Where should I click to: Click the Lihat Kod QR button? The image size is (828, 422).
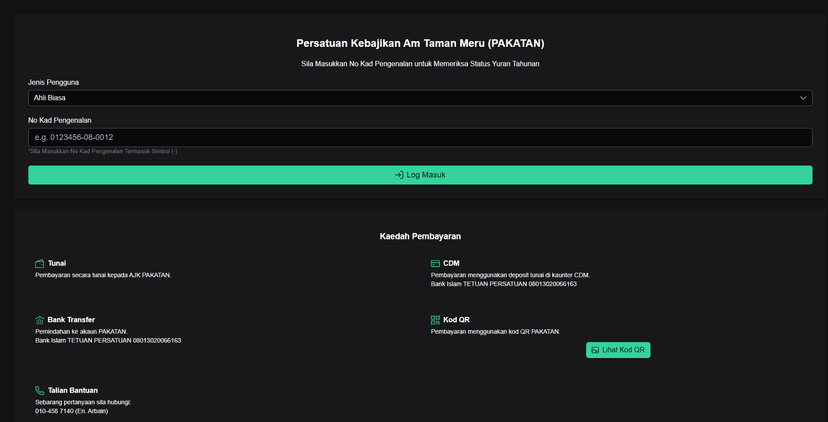pyautogui.click(x=618, y=350)
